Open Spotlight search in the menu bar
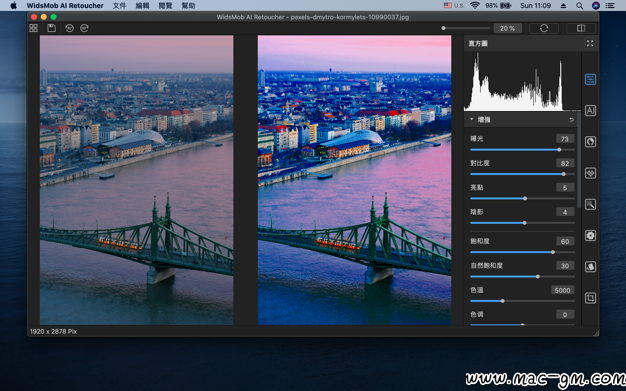Image resolution: width=626 pixels, height=391 pixels. click(x=579, y=6)
